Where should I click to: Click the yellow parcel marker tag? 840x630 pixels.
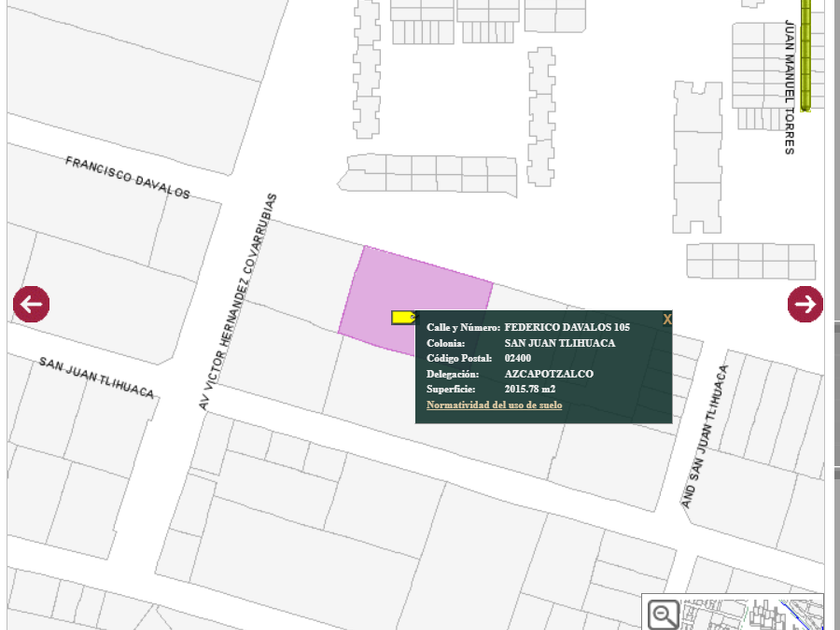coord(403,317)
